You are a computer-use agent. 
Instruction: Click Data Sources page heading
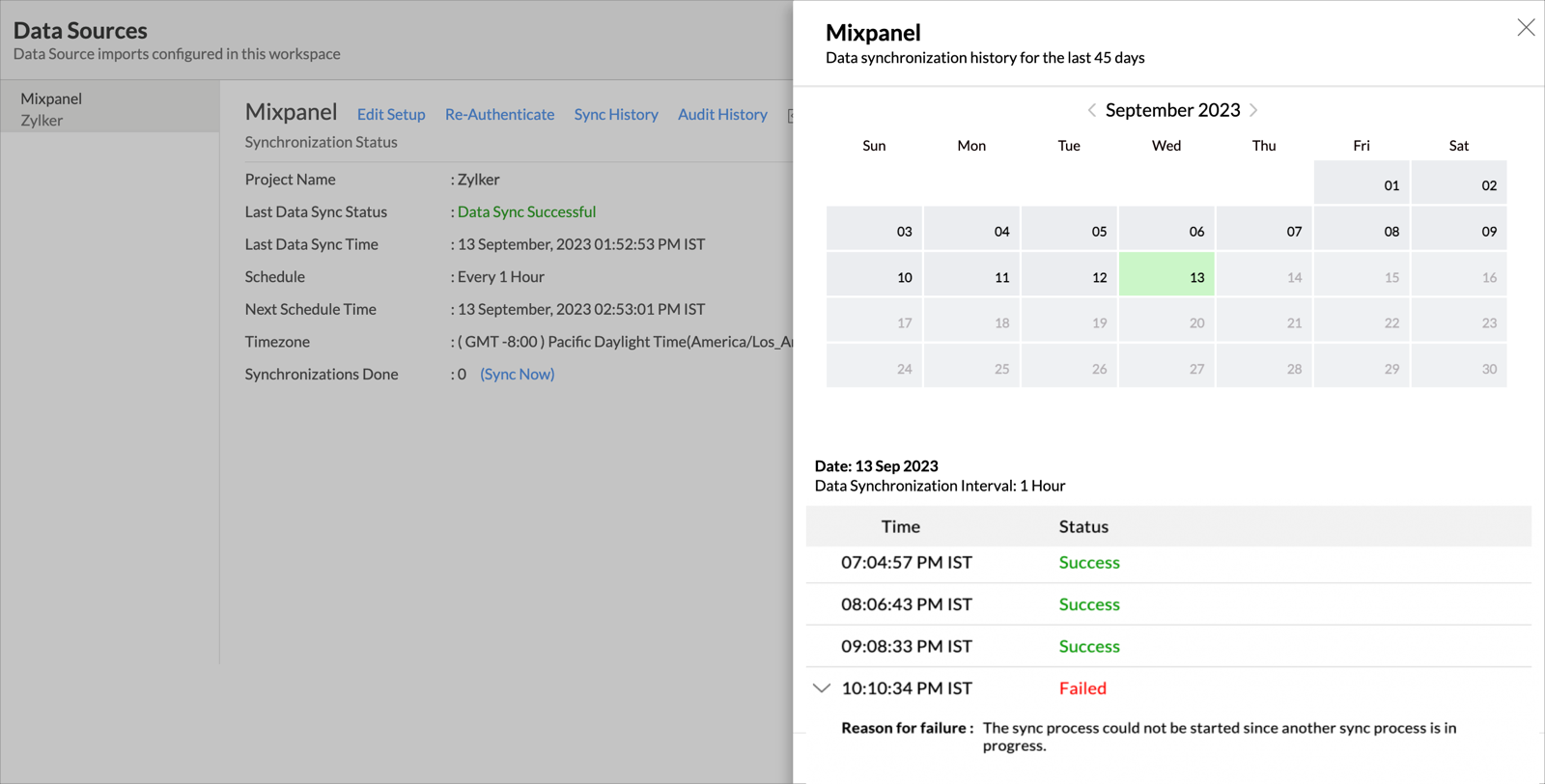point(80,30)
